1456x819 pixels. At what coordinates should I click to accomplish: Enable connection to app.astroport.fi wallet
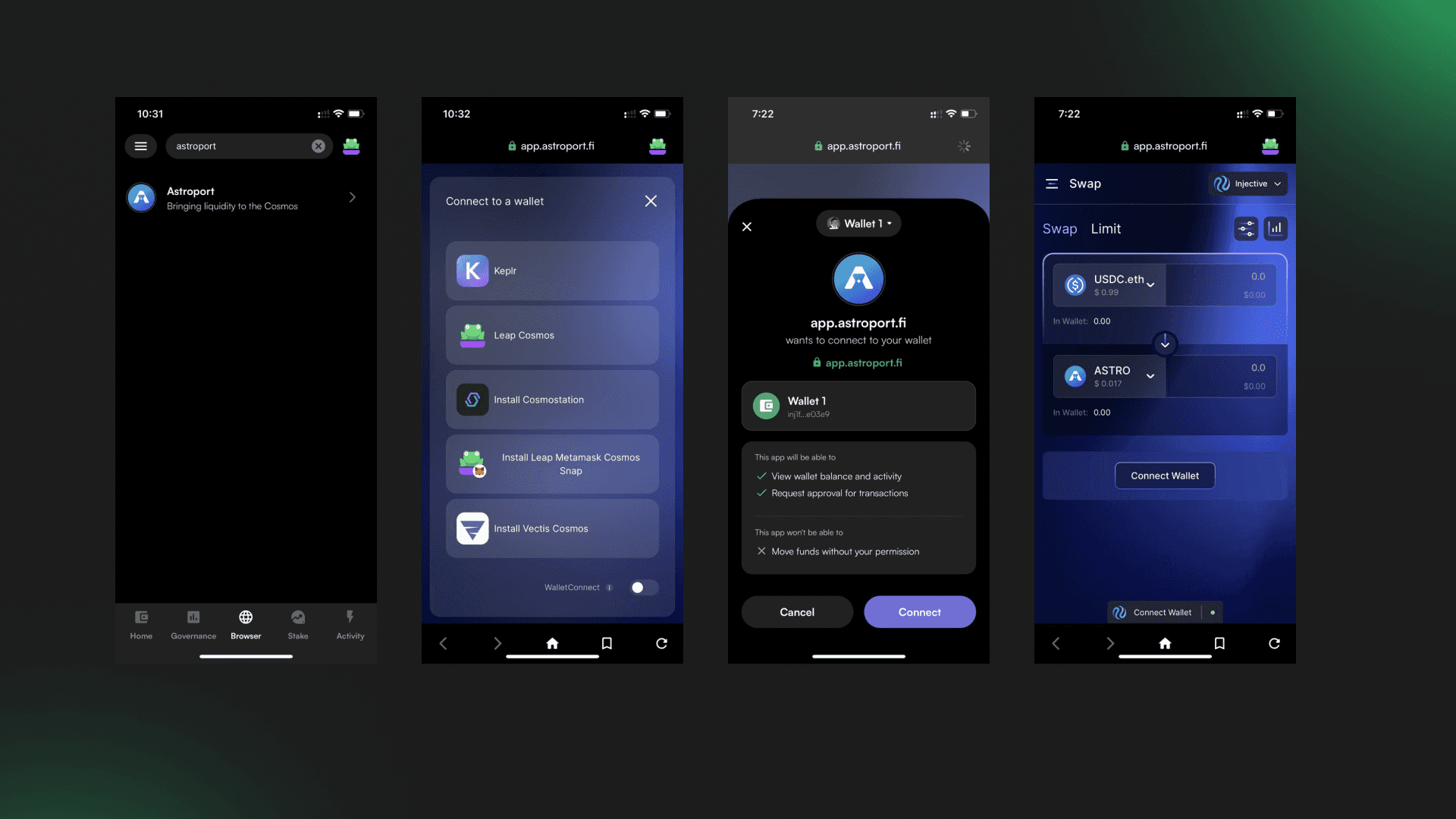point(919,611)
